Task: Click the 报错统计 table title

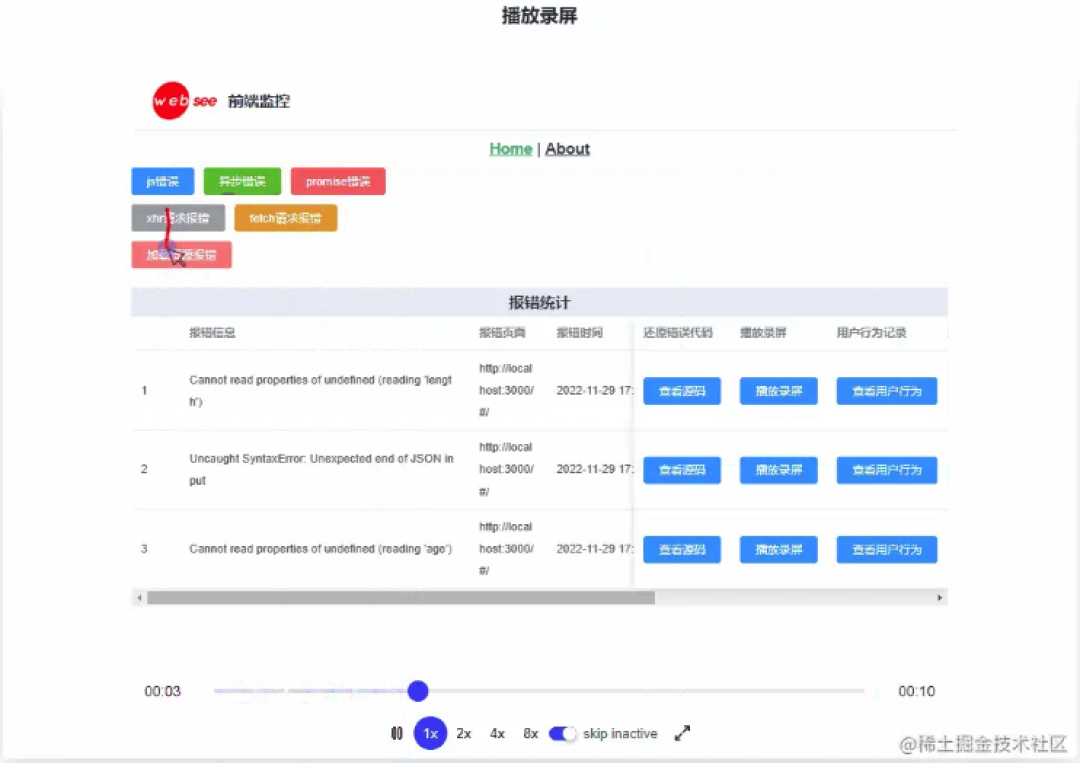Action: point(539,302)
